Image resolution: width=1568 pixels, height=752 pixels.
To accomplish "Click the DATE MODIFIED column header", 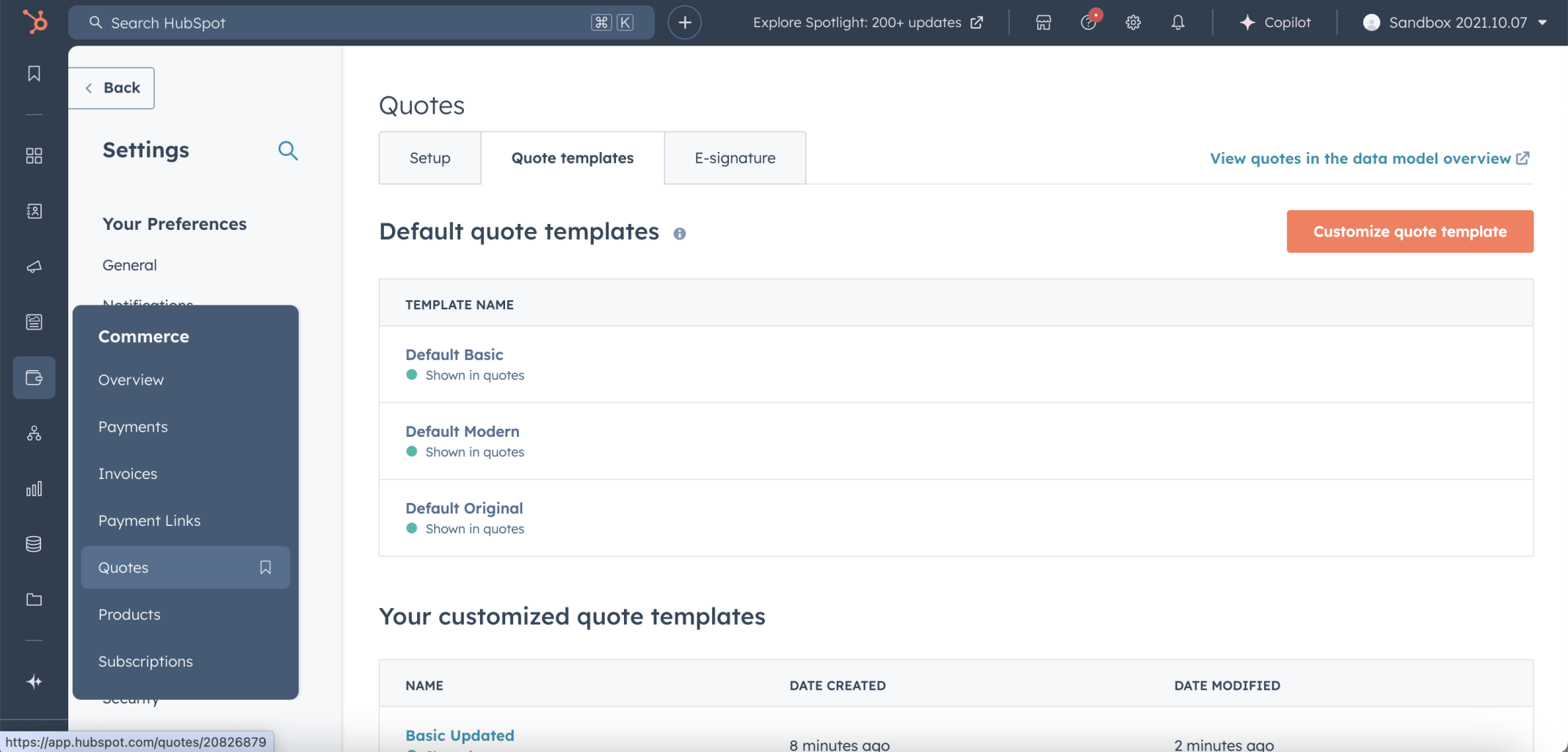I will [1227, 686].
